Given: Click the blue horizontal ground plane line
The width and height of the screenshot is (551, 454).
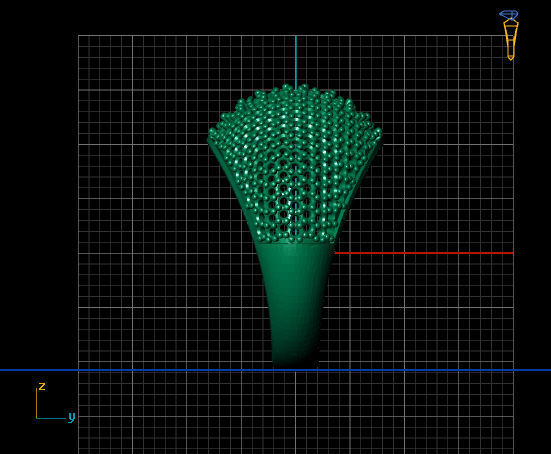Looking at the screenshot, I should click(276, 370).
